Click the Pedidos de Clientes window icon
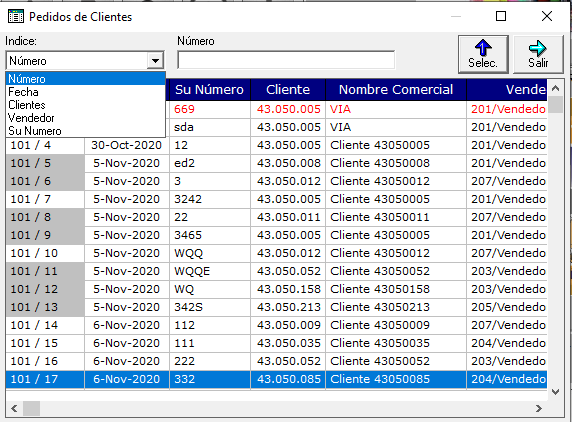Image resolution: width=572 pixels, height=422 pixels. tap(16, 16)
